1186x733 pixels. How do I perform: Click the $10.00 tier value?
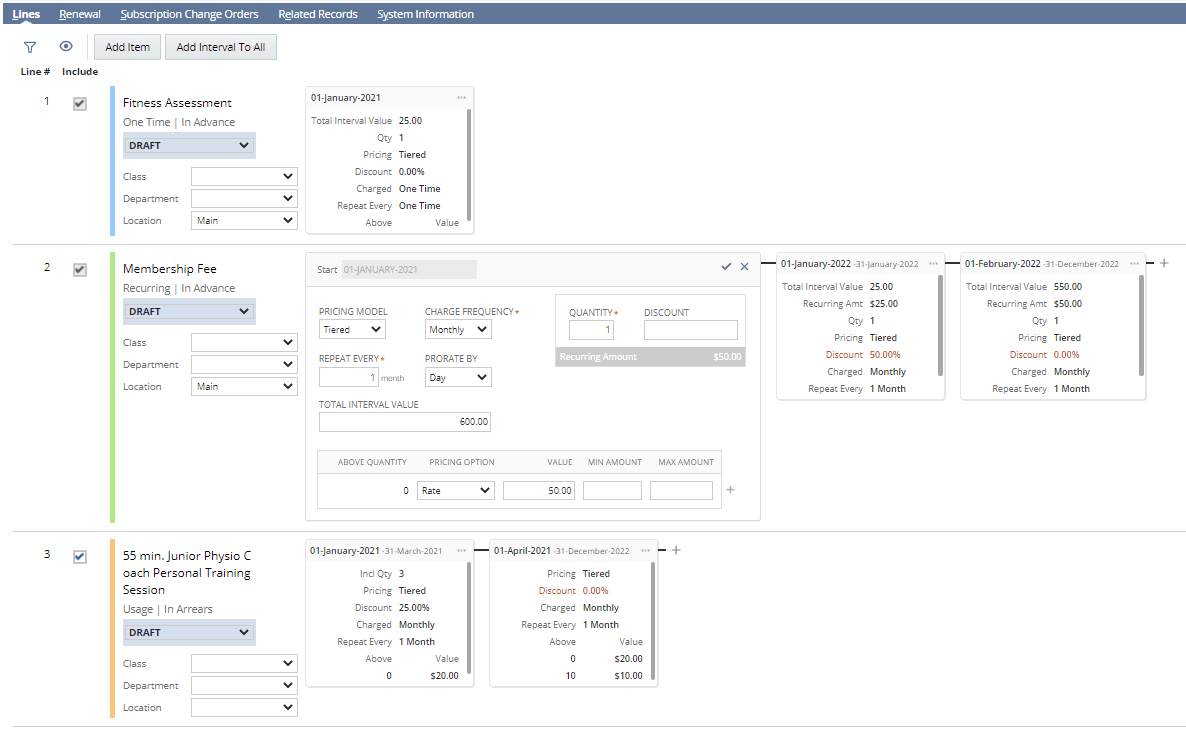point(629,676)
